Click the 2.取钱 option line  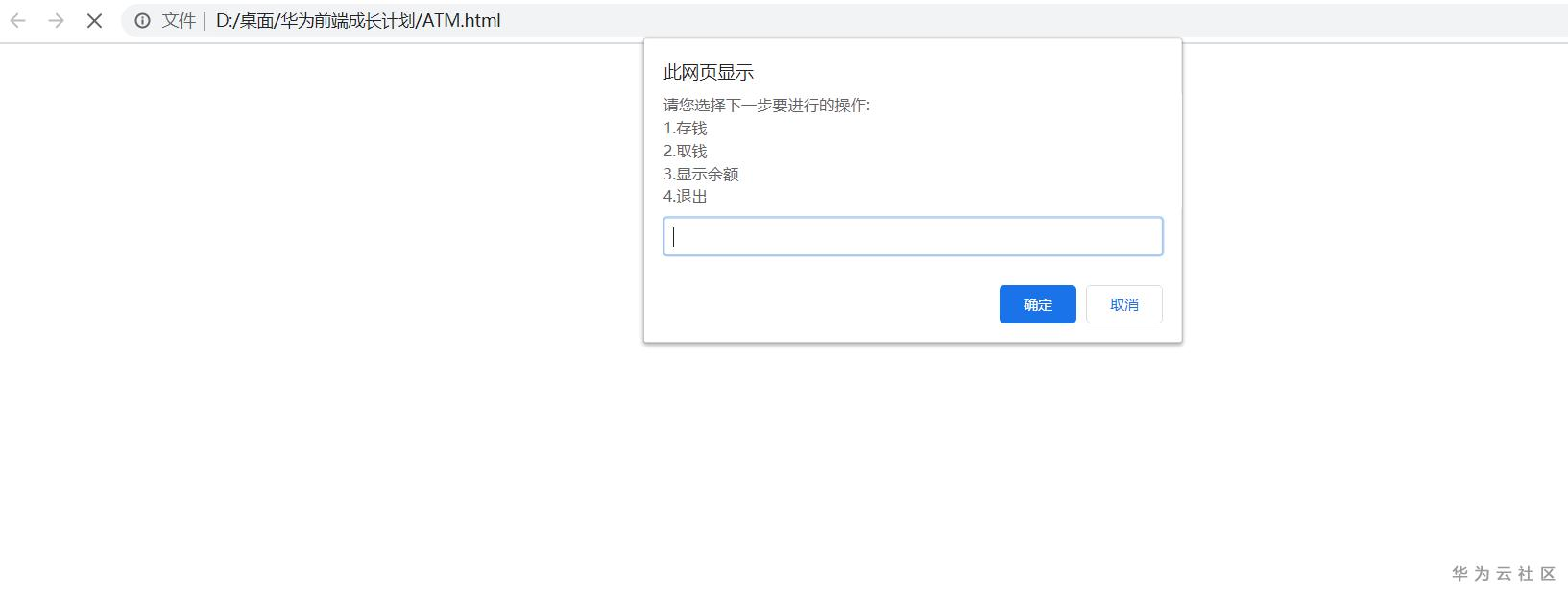click(685, 151)
